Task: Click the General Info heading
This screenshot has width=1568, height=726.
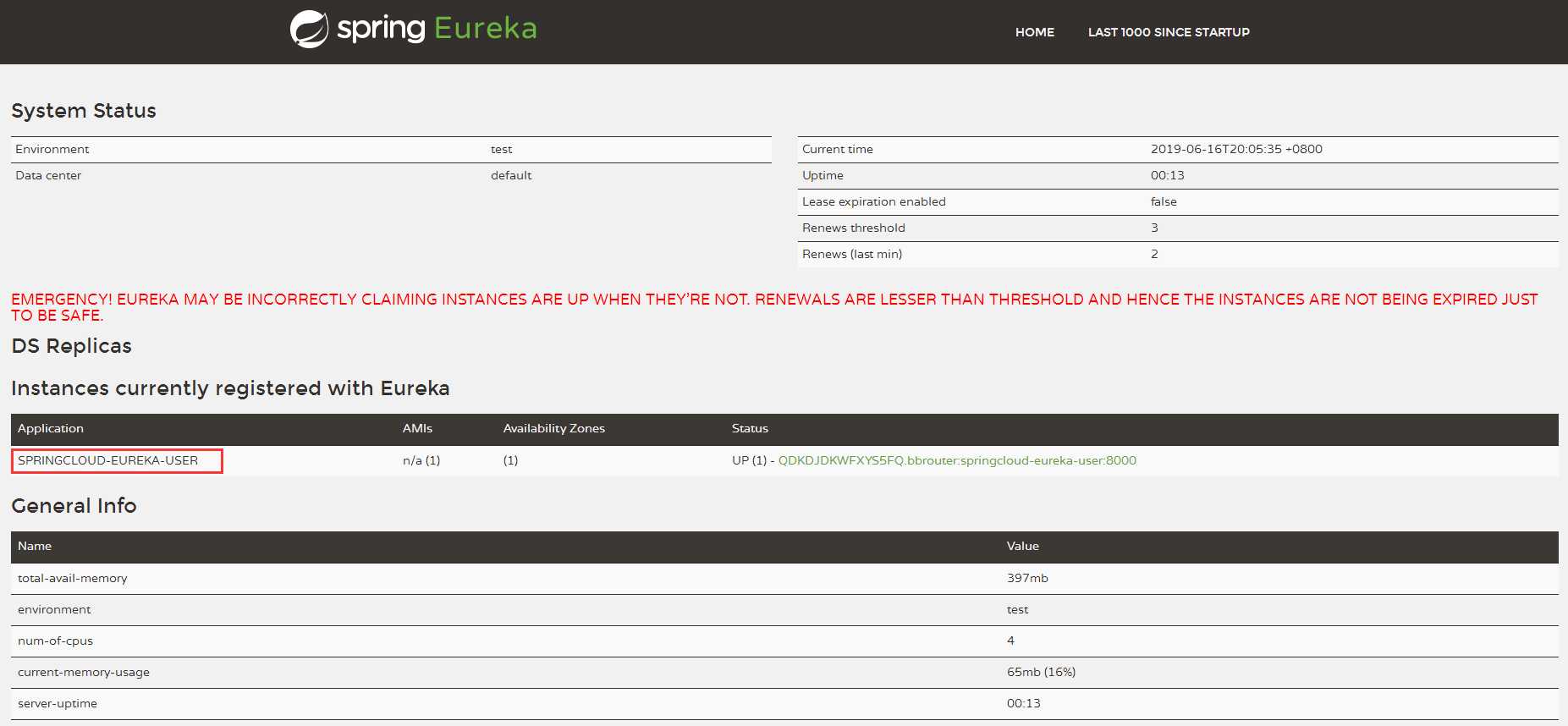Action: [x=74, y=506]
